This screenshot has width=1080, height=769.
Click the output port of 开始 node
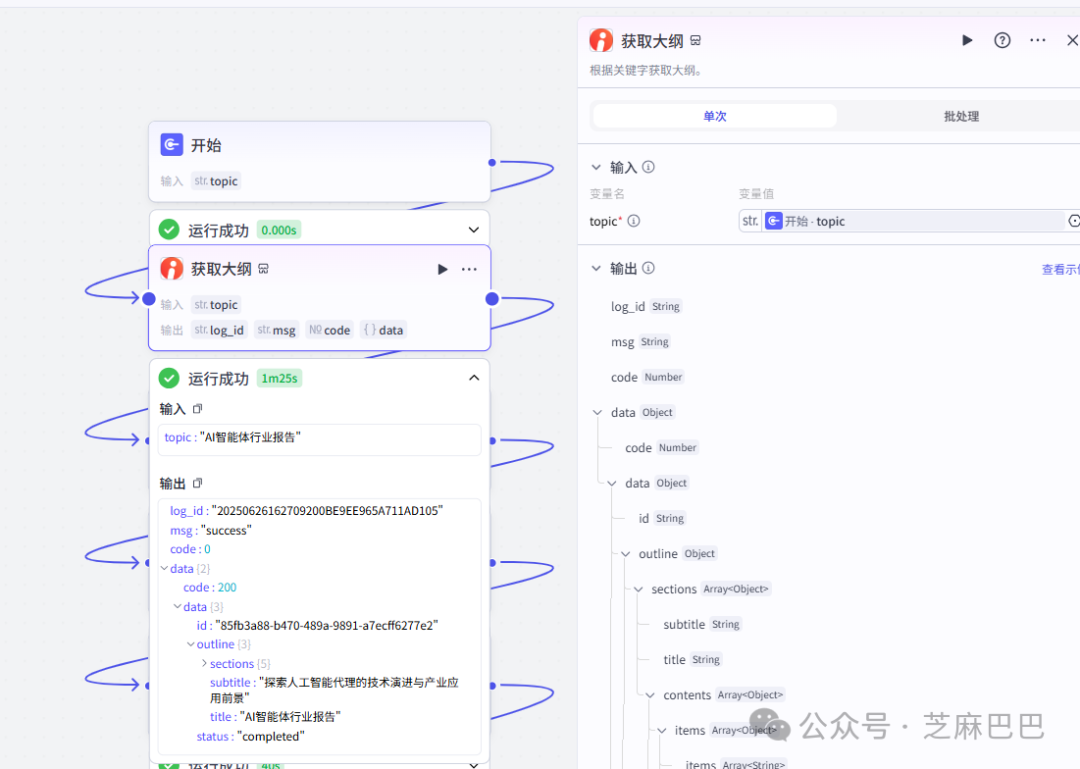492,163
